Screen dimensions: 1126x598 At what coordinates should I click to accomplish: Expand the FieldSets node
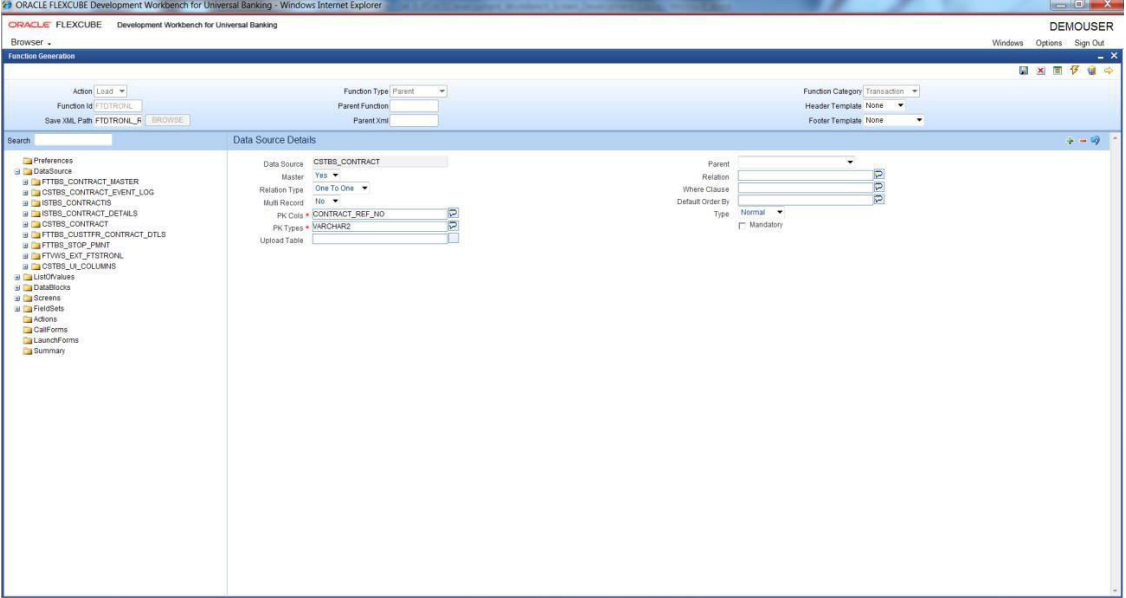pos(17,309)
